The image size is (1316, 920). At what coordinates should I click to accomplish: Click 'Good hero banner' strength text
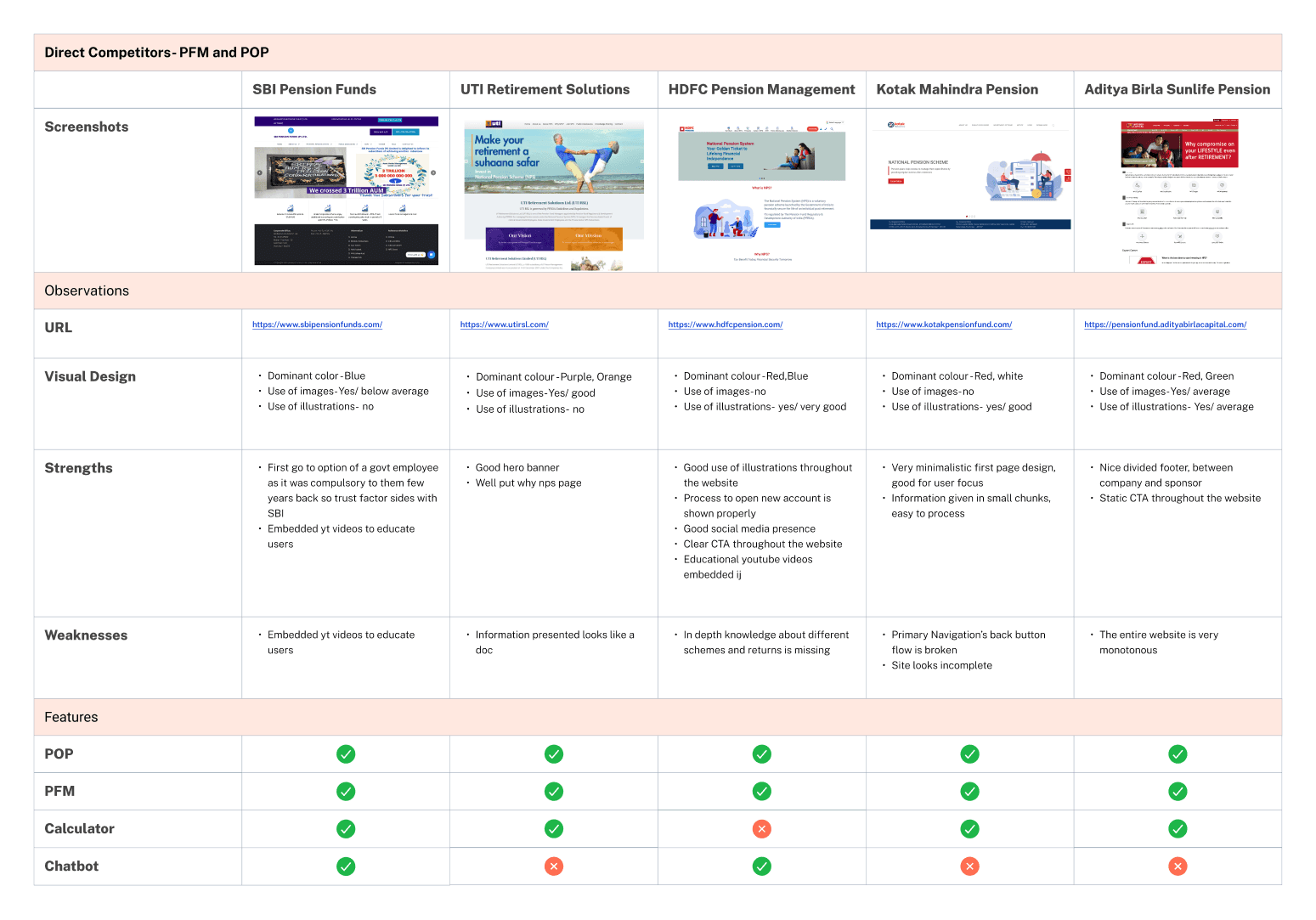[517, 468]
